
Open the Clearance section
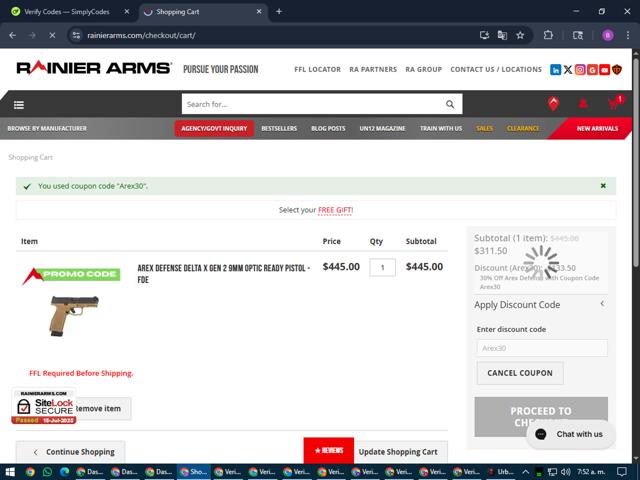(523, 128)
